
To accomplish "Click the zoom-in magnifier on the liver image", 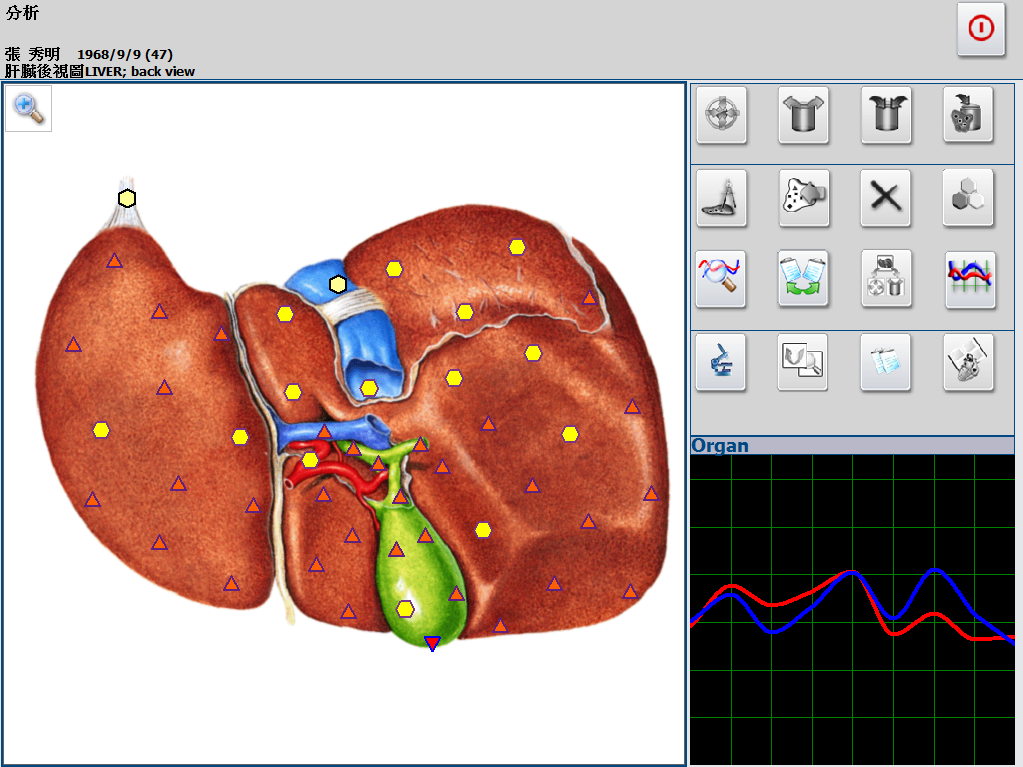I will tap(29, 108).
